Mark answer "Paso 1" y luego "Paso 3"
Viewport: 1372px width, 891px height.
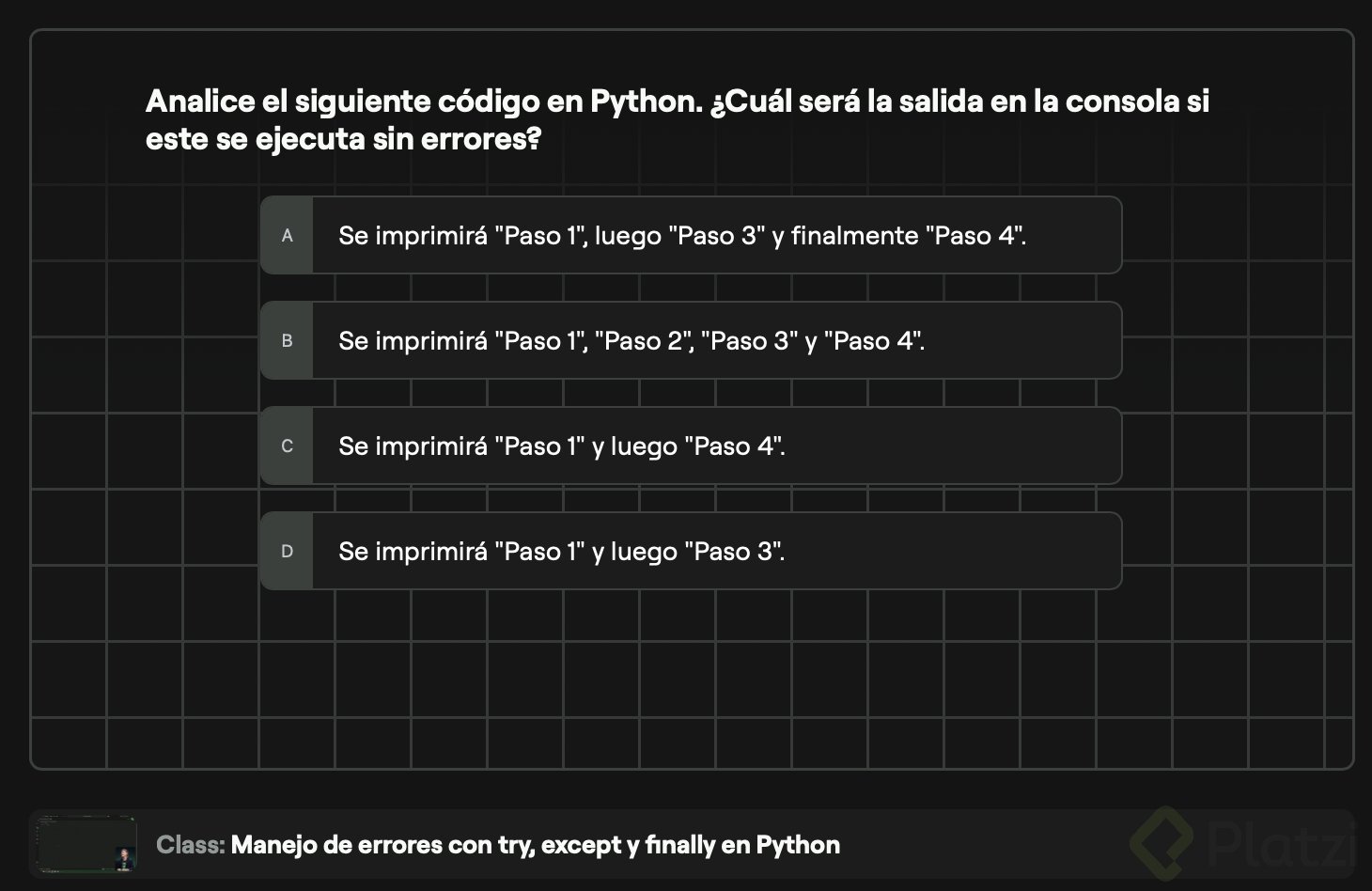click(x=562, y=552)
